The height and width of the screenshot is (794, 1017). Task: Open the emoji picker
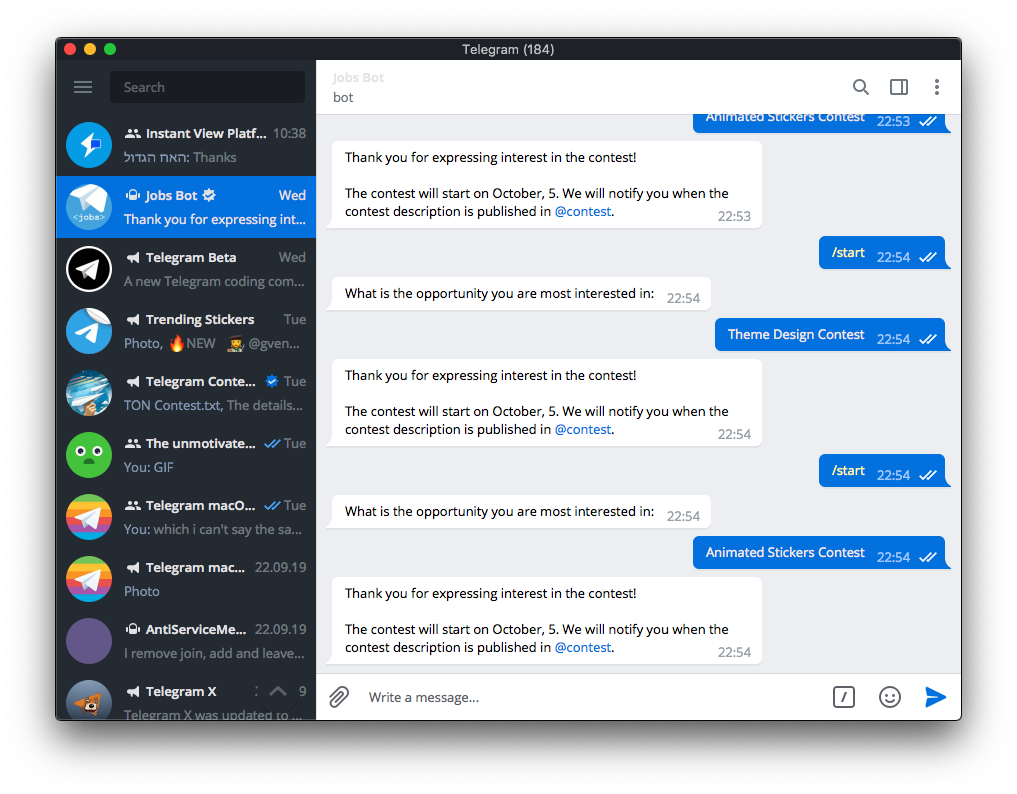889,697
